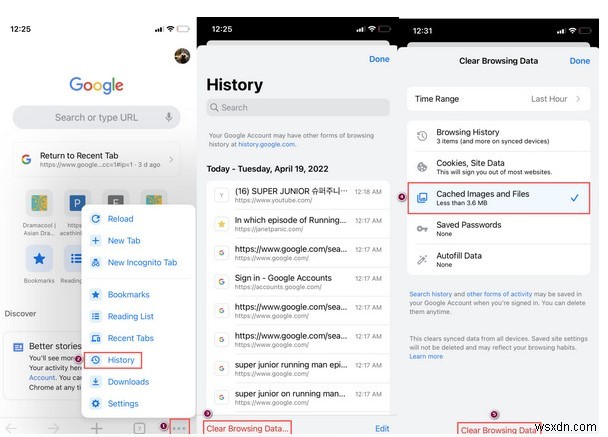Screen dimensions: 608x437
Task: Tap the forward arrow in bottom toolbar
Action: point(53,428)
